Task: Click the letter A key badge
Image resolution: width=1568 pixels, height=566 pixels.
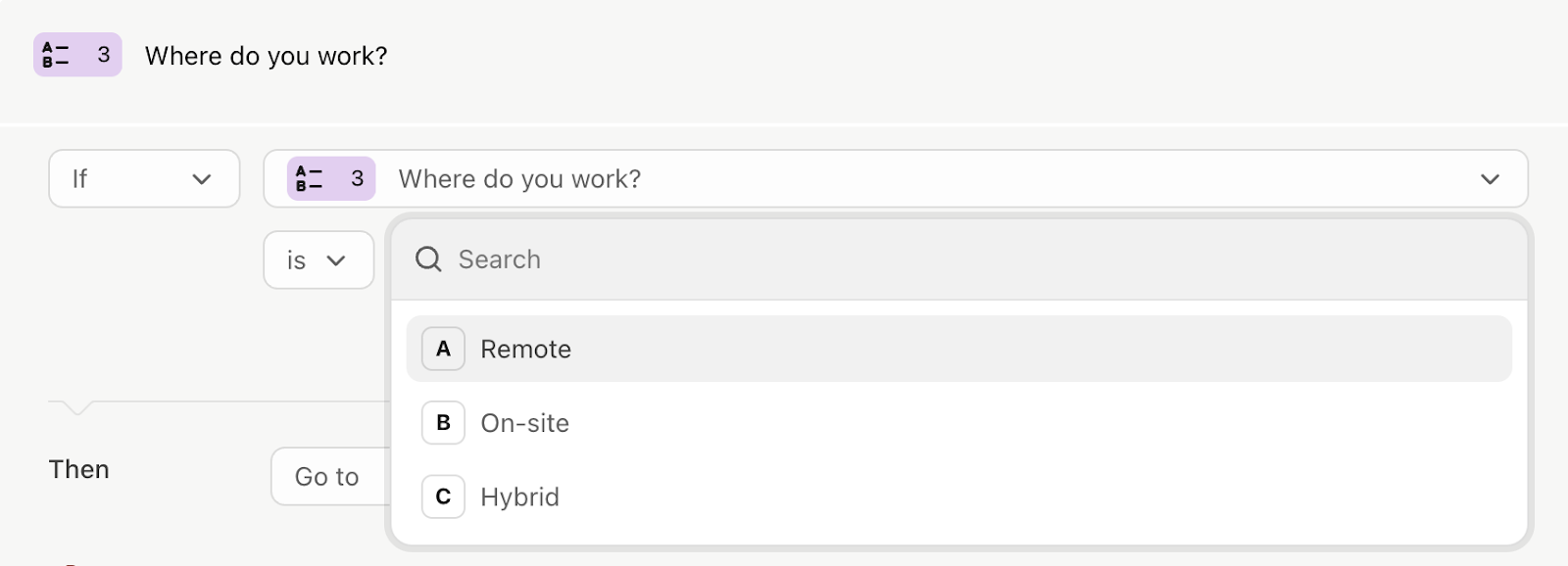Action: coord(443,349)
